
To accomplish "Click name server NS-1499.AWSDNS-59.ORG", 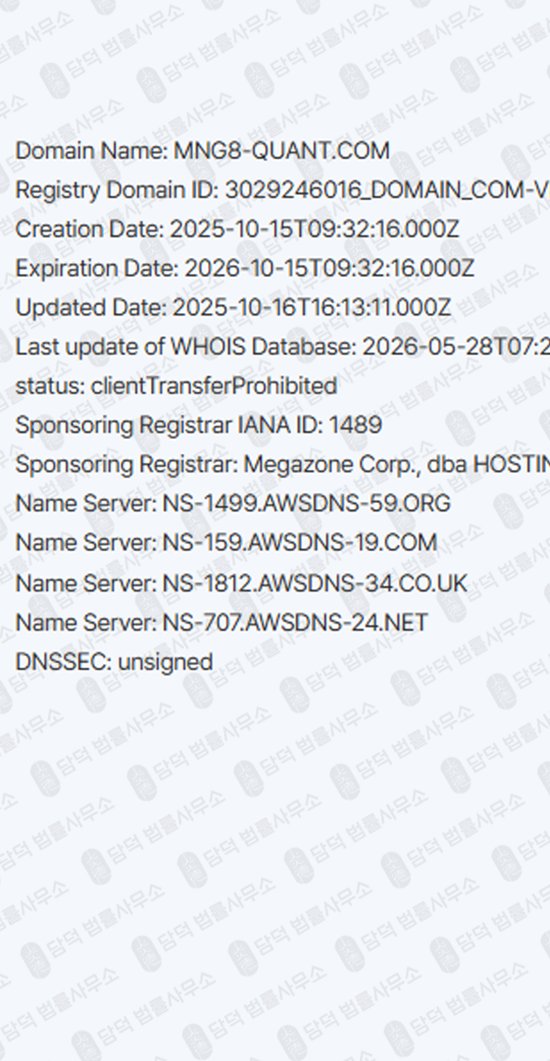I will 233,504.
